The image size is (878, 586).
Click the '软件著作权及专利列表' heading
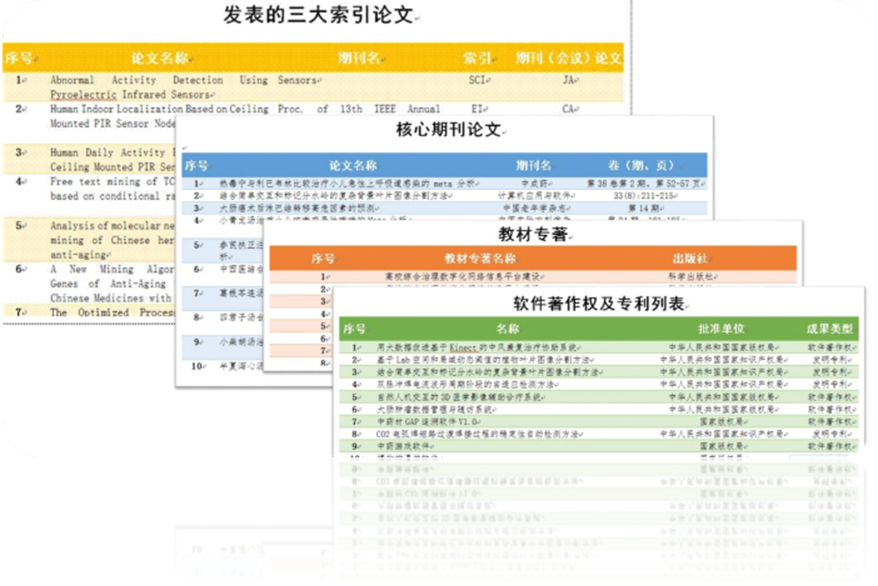tap(598, 304)
